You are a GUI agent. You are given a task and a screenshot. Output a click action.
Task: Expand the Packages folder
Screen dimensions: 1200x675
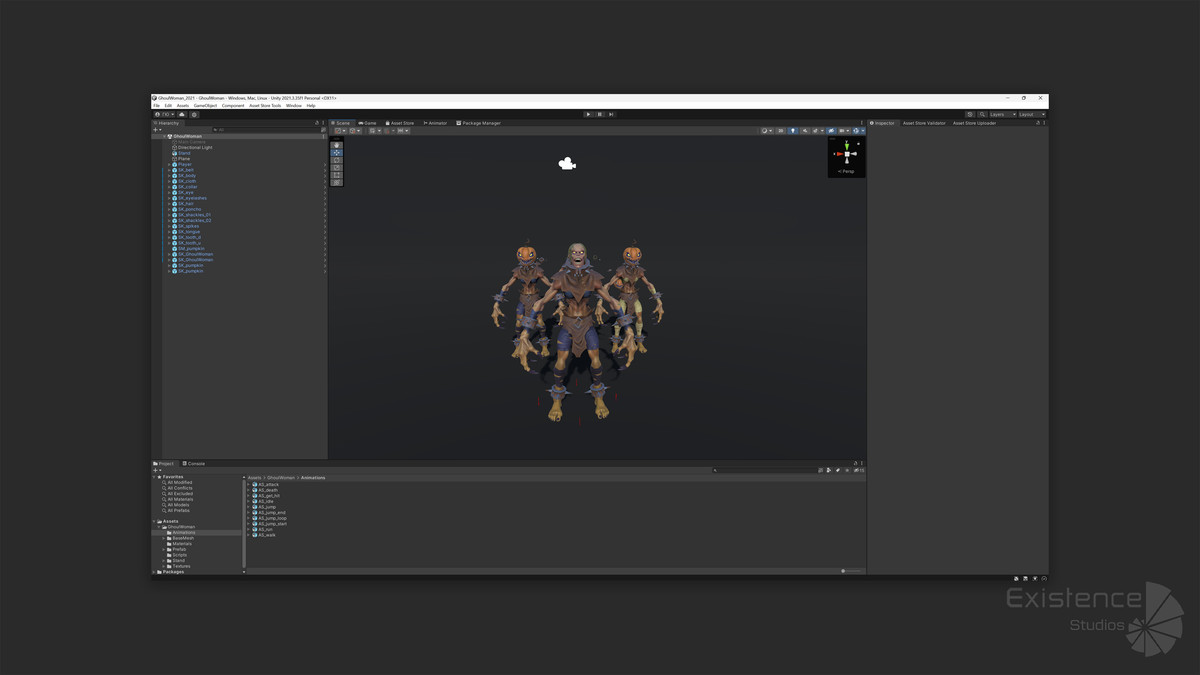154,572
